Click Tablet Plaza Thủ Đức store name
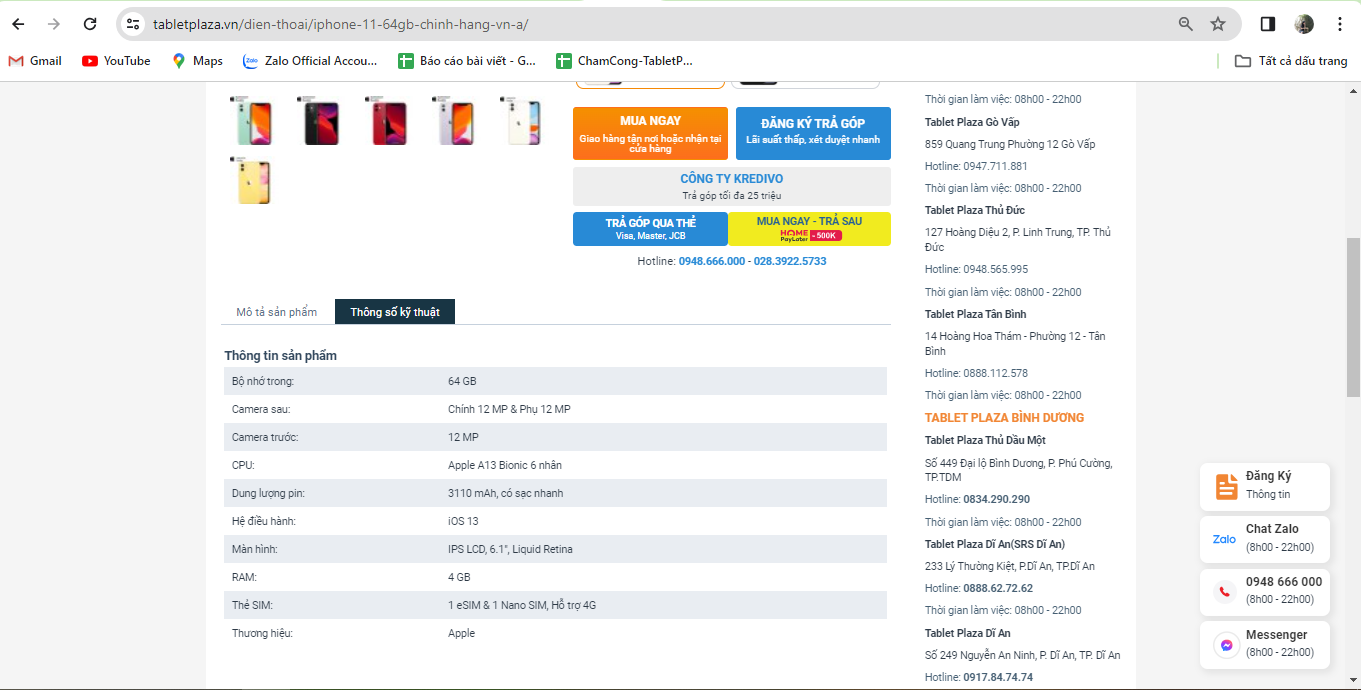The height and width of the screenshot is (690, 1361). tap(975, 210)
